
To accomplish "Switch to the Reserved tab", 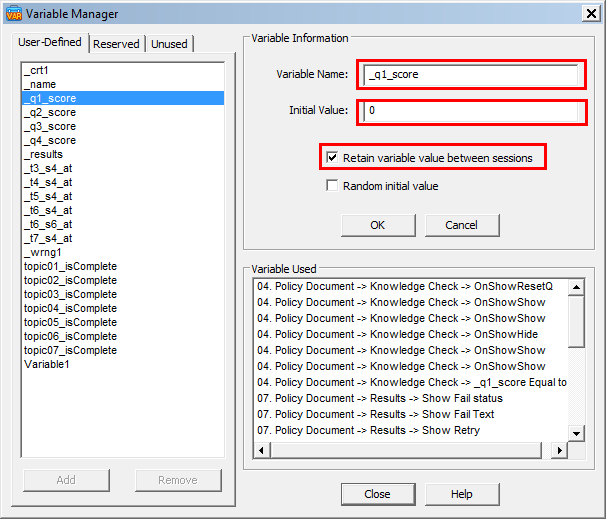I will coord(116,44).
